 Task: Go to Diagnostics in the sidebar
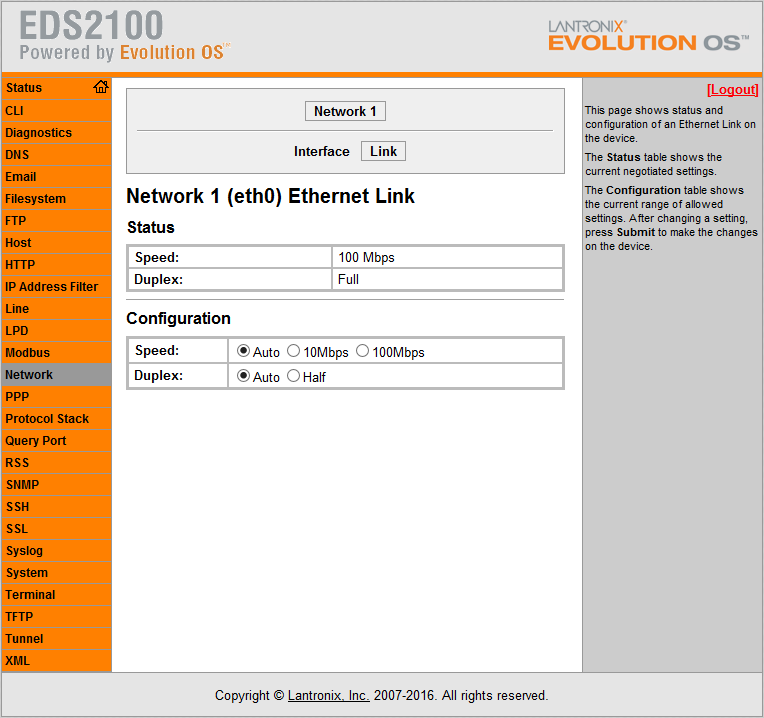pyautogui.click(x=57, y=132)
